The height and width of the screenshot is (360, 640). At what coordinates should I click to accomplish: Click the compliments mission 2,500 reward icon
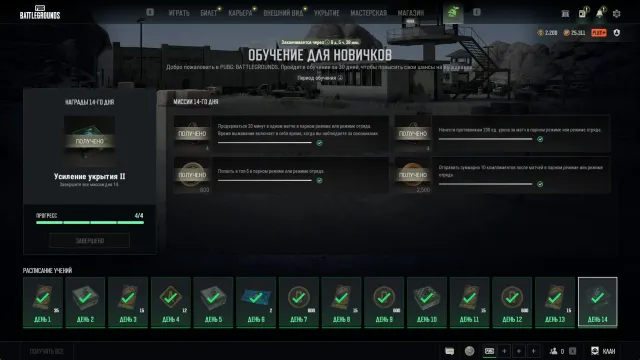click(413, 175)
